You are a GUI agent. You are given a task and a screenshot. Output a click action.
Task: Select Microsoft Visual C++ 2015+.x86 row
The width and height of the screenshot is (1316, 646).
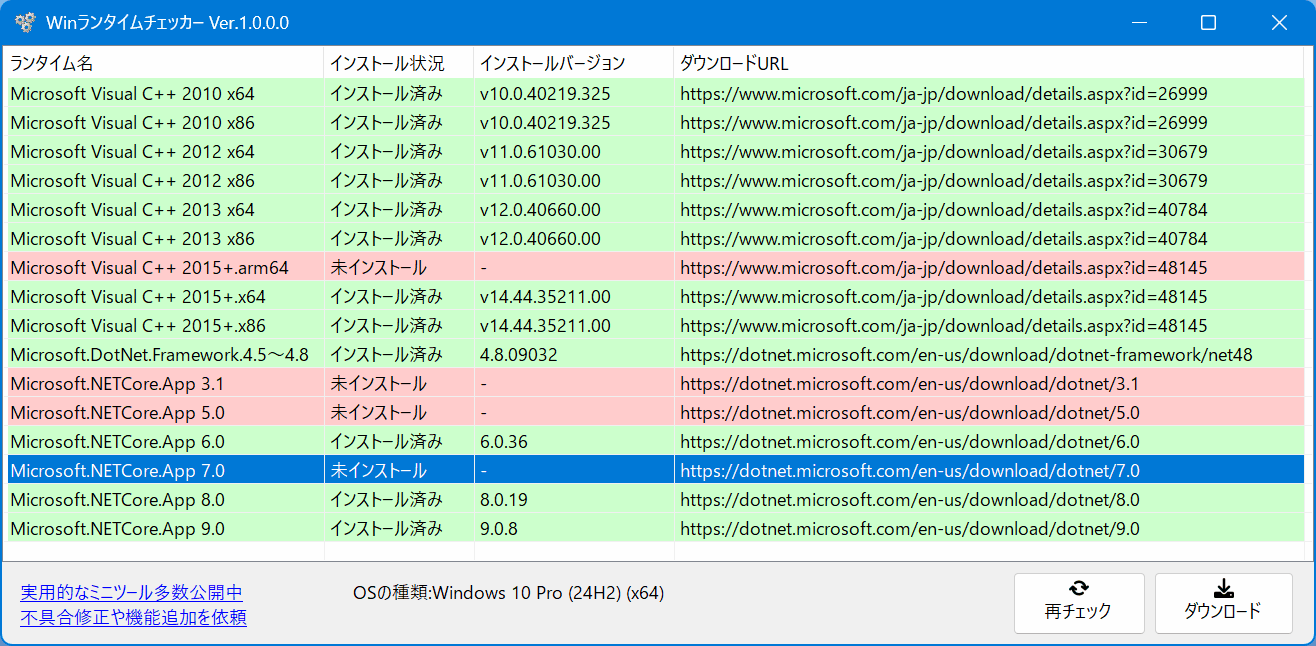(x=655, y=326)
